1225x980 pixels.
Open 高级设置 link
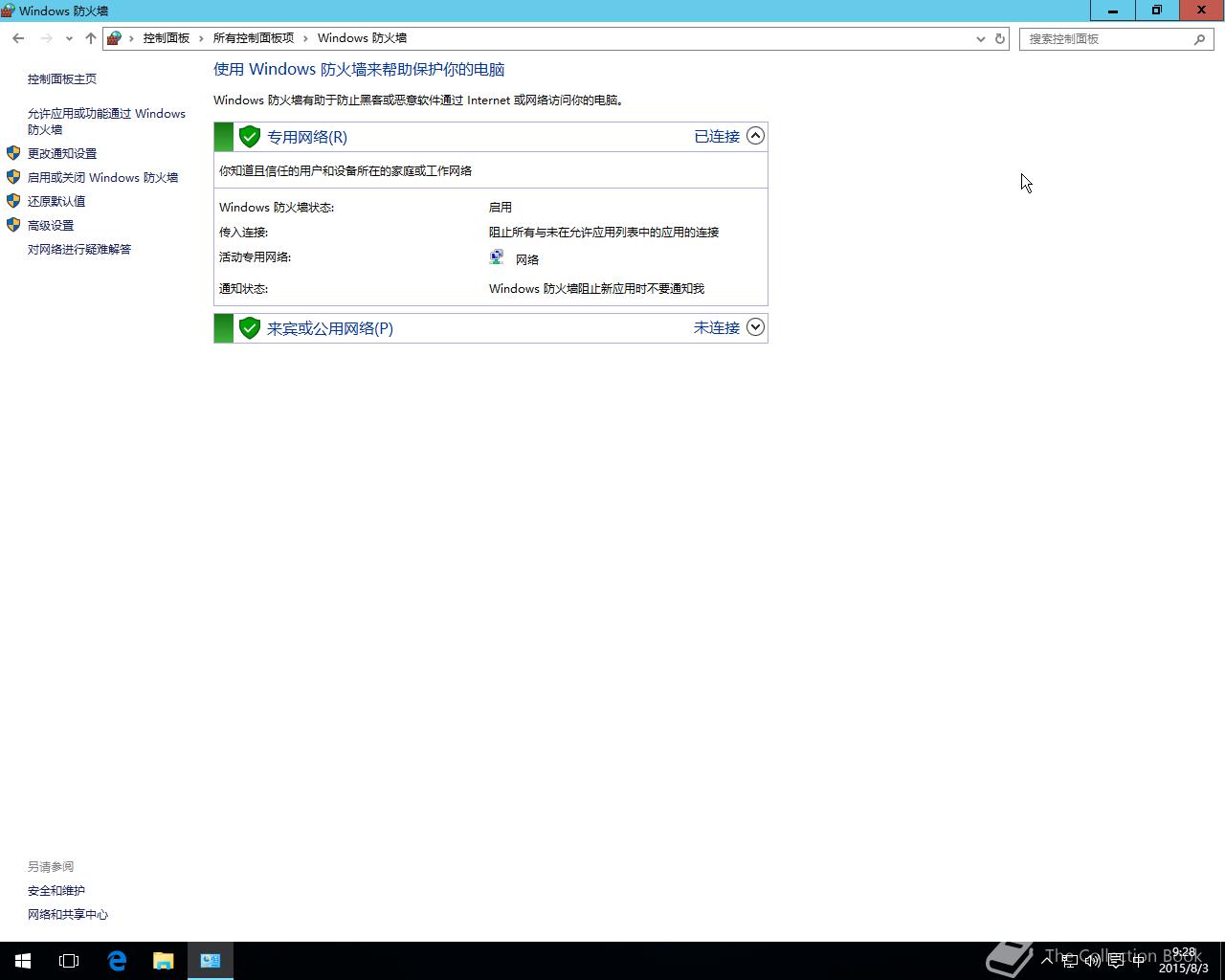coord(51,225)
